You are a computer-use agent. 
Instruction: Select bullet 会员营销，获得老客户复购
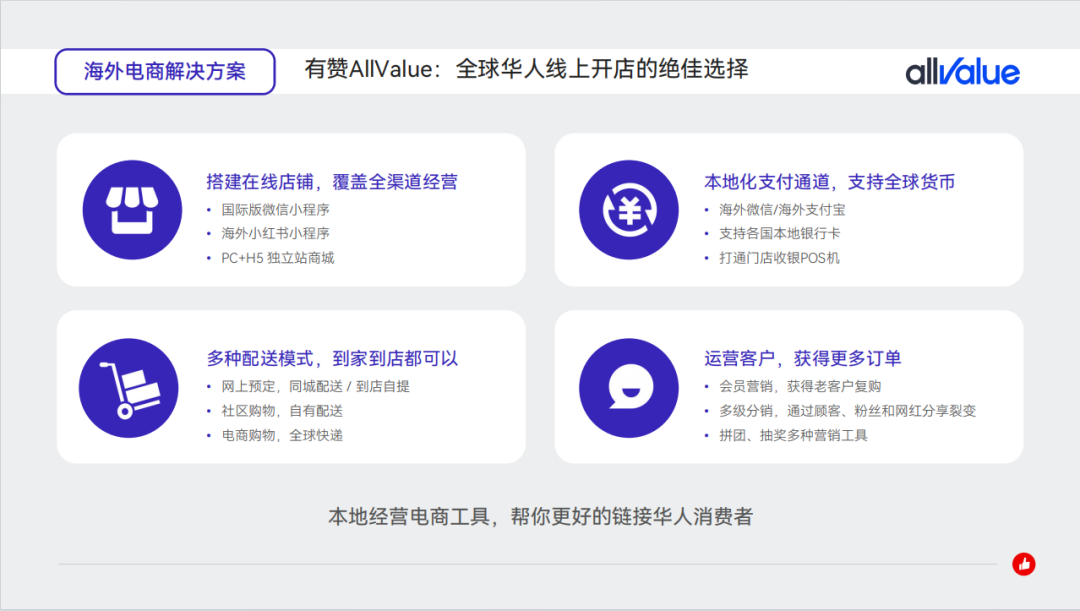click(x=800, y=386)
